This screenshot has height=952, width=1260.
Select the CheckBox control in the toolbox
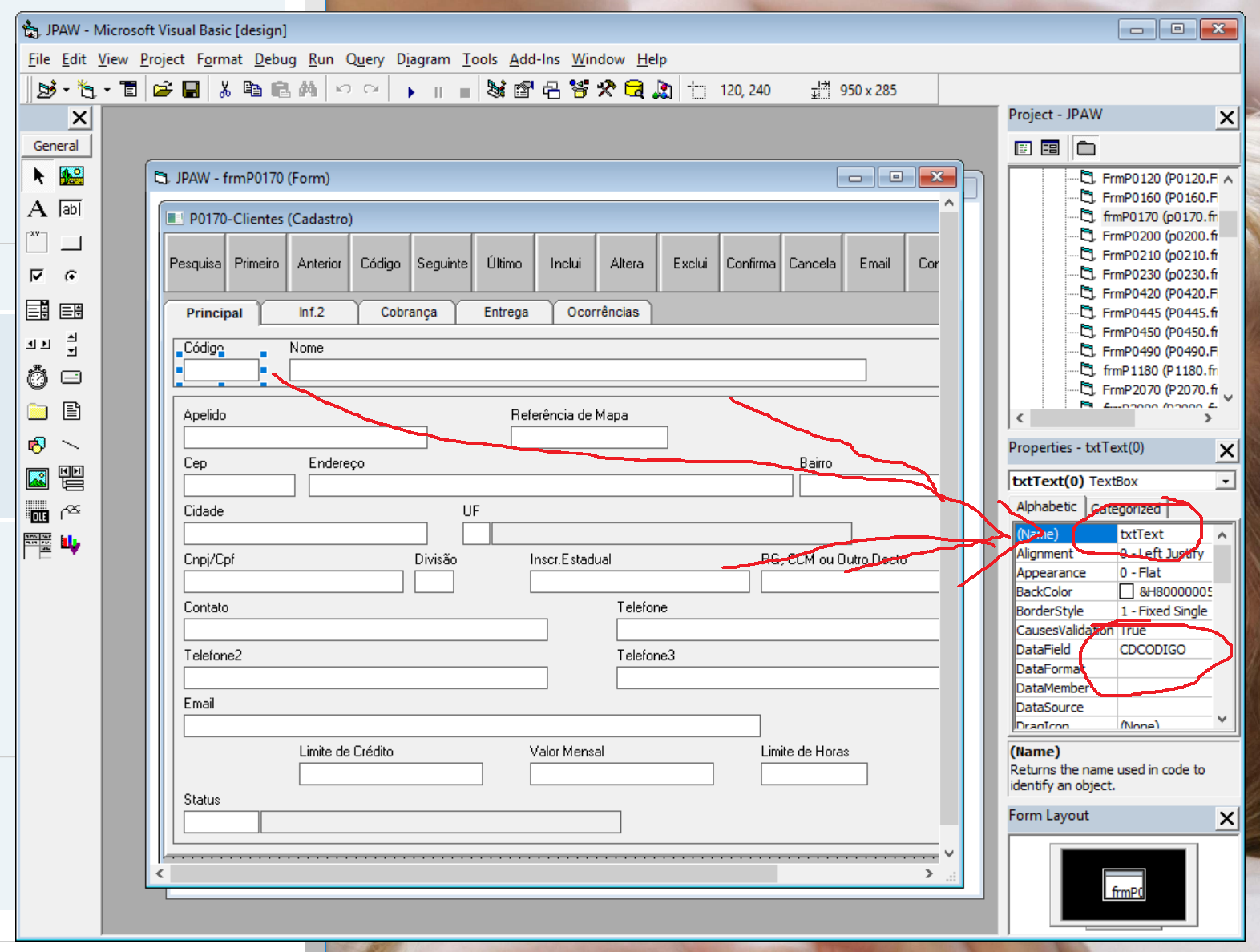(37, 276)
